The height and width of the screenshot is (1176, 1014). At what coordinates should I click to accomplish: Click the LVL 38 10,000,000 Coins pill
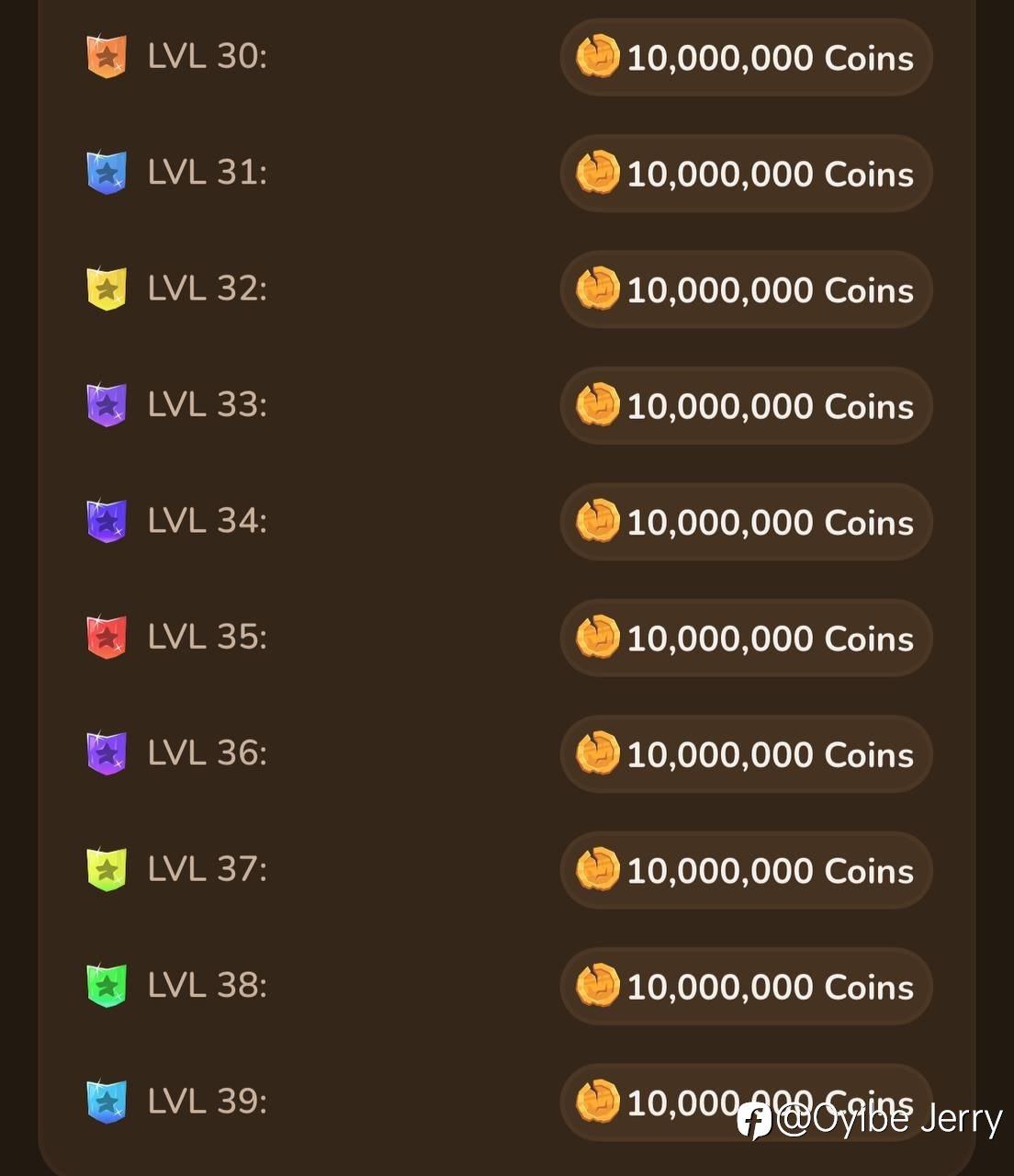(746, 986)
